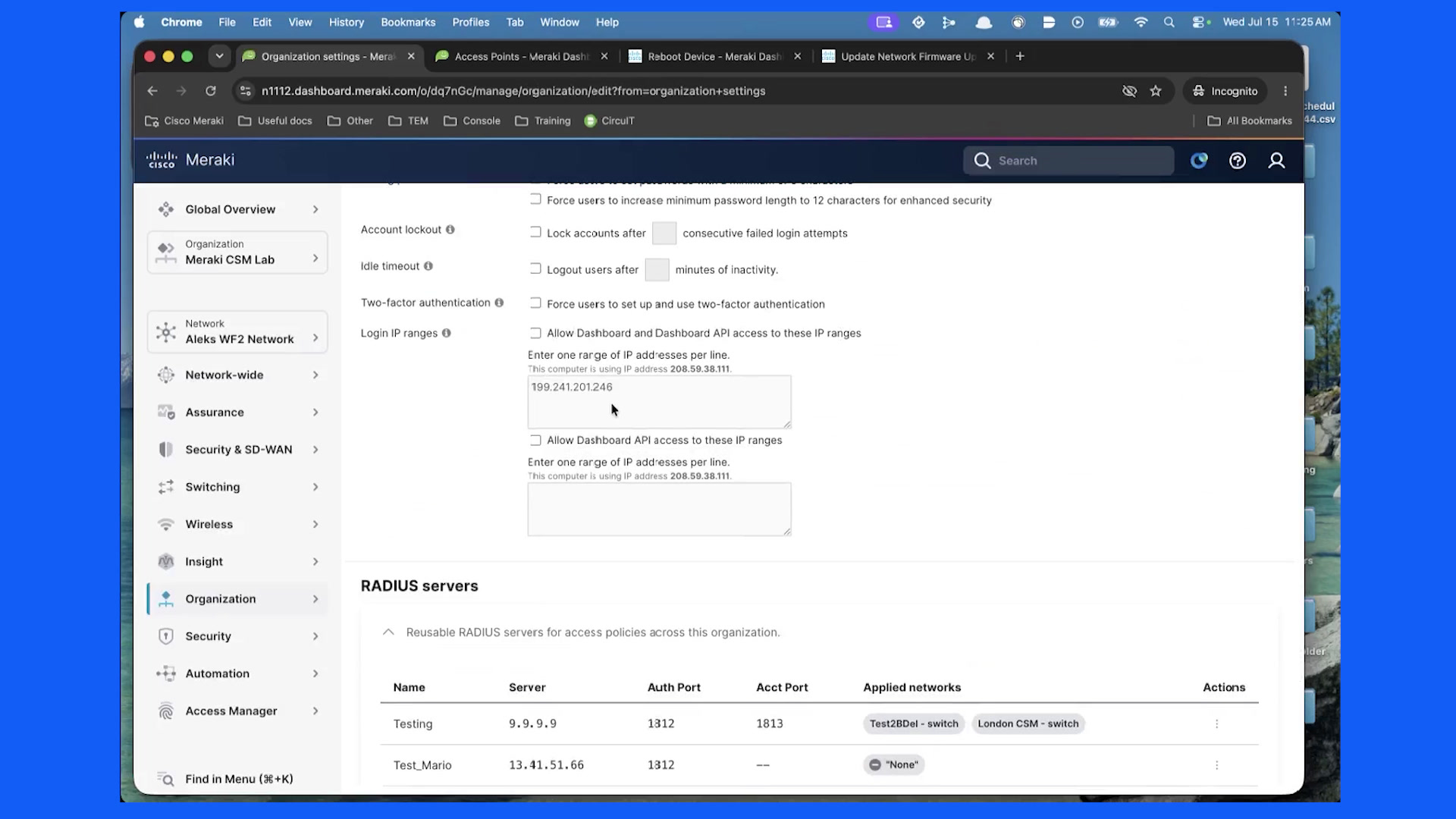Click the consecutive failed login attempts number box
This screenshot has height=819, width=1456.
pyautogui.click(x=664, y=233)
